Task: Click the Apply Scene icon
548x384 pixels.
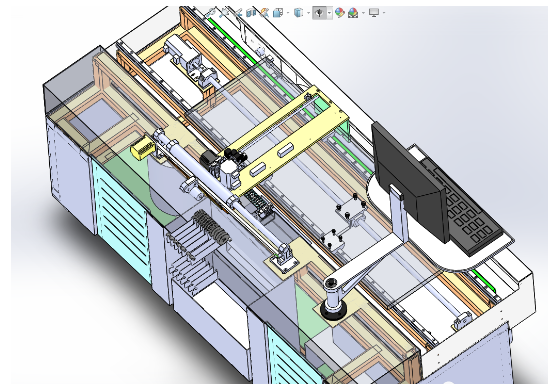Action: tap(353, 13)
